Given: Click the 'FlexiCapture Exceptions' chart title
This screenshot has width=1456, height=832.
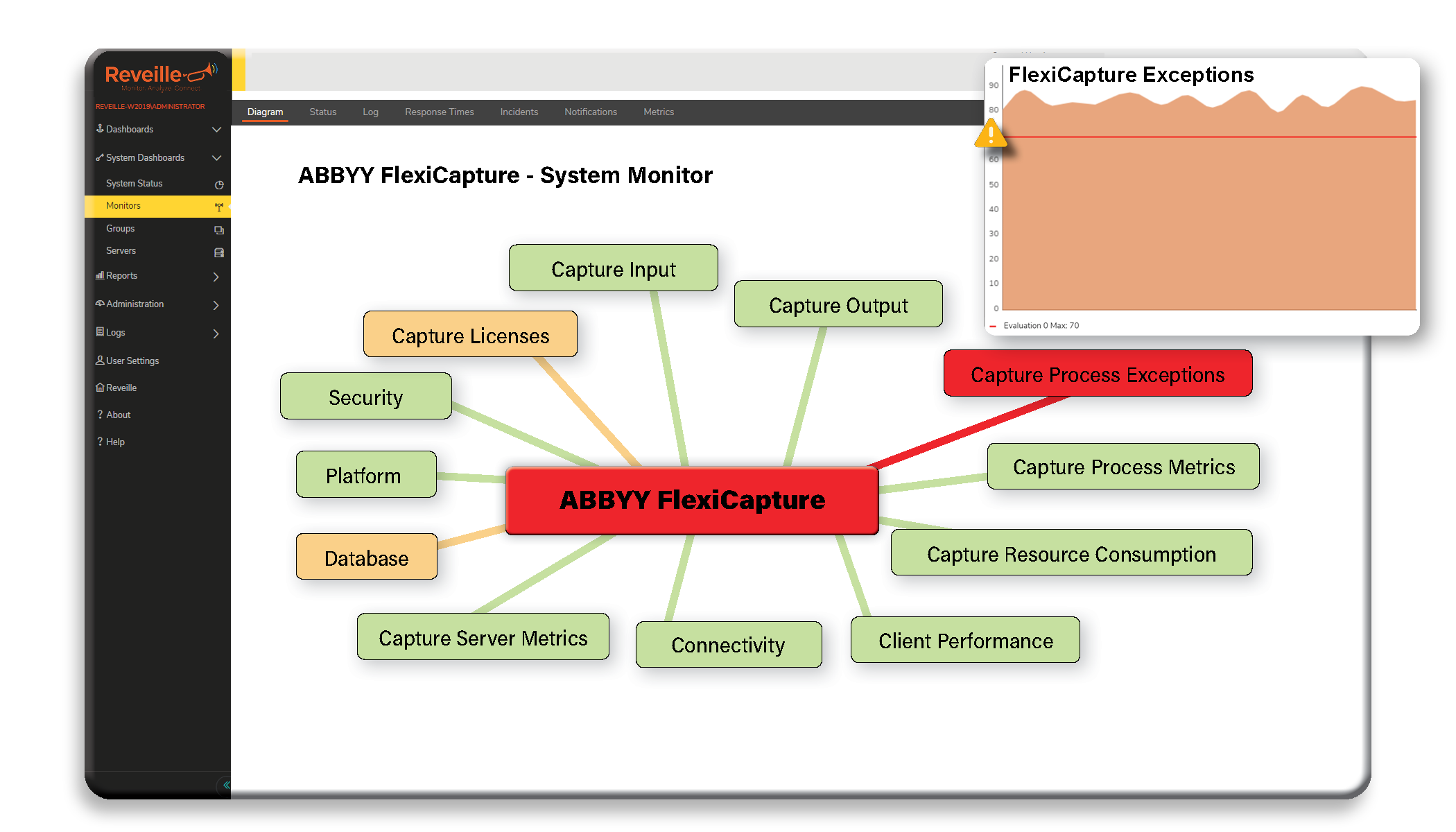Looking at the screenshot, I should tap(1131, 74).
